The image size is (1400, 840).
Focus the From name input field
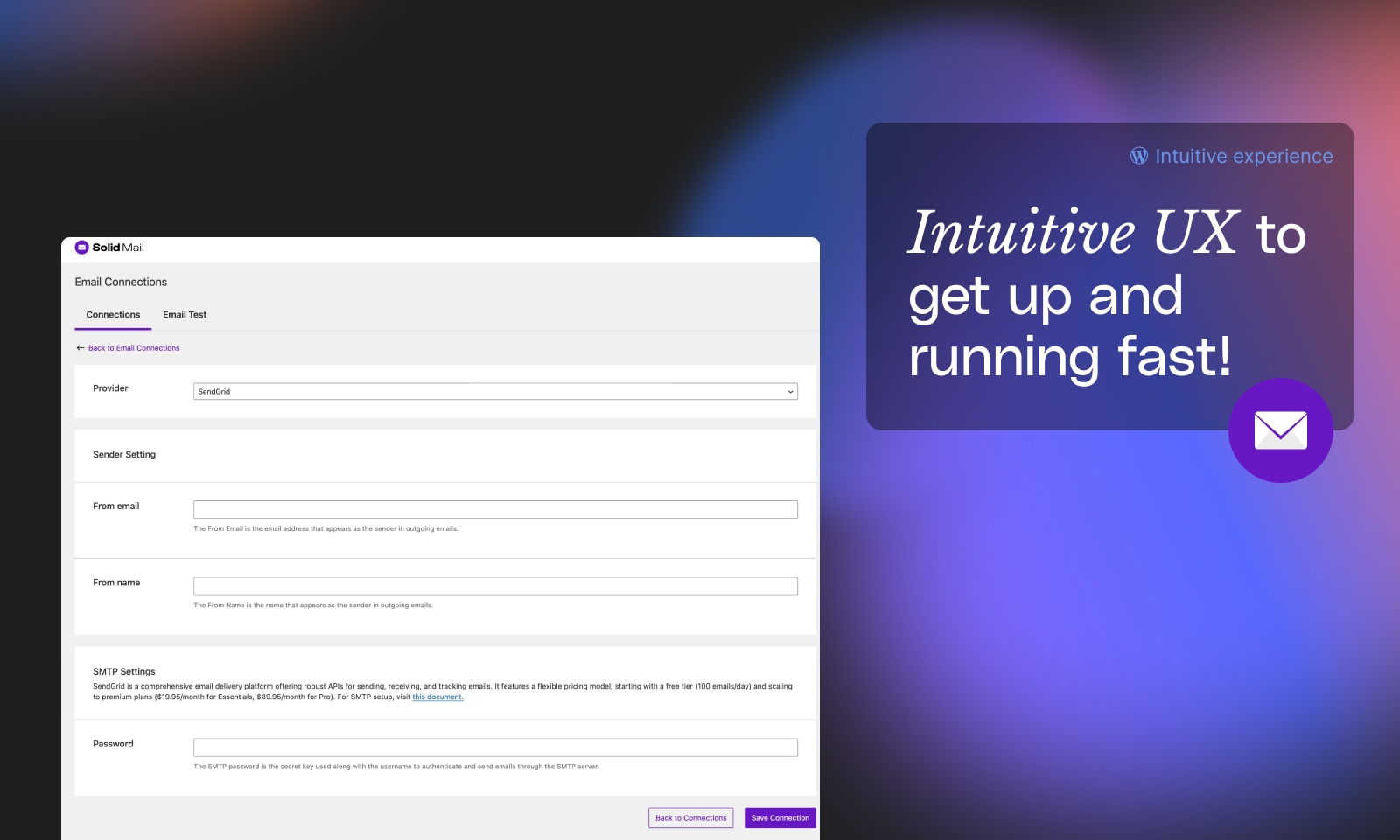click(495, 586)
